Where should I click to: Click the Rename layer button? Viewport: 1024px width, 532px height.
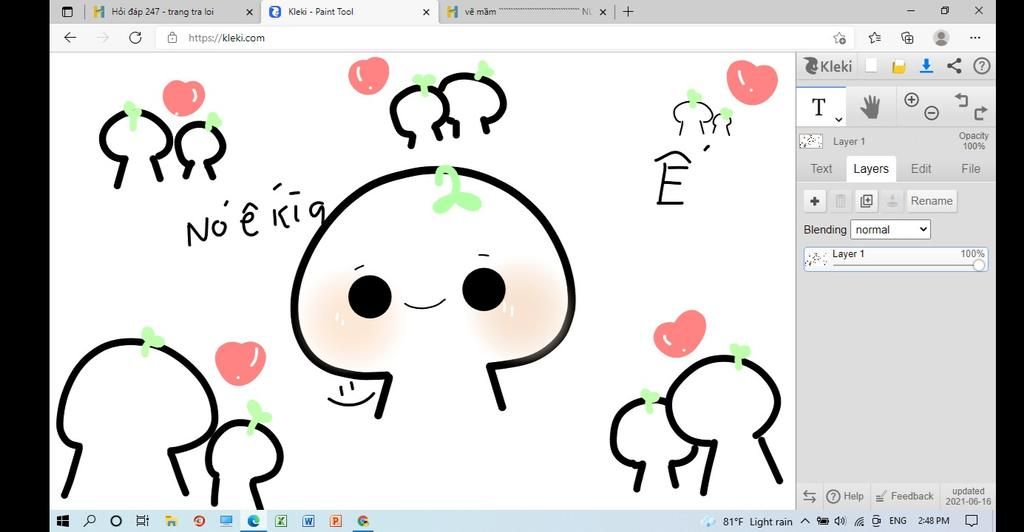pyautogui.click(x=931, y=201)
